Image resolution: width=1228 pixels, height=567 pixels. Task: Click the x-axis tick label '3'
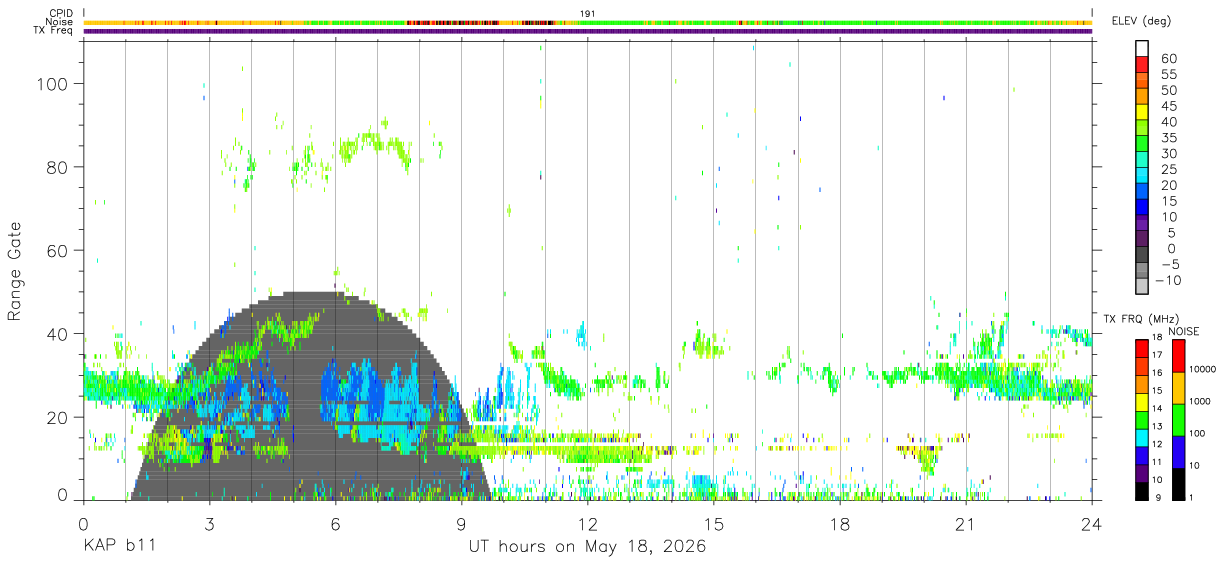(x=209, y=524)
